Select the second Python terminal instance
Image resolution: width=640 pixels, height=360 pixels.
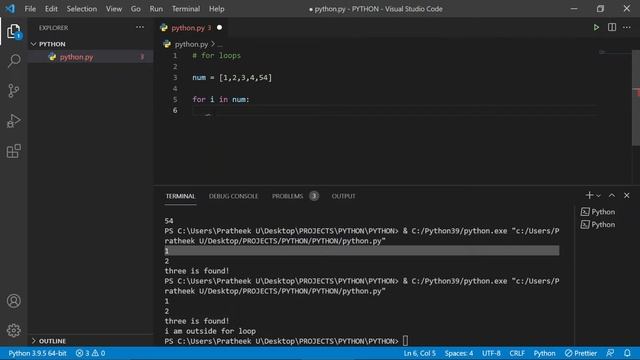click(598, 224)
